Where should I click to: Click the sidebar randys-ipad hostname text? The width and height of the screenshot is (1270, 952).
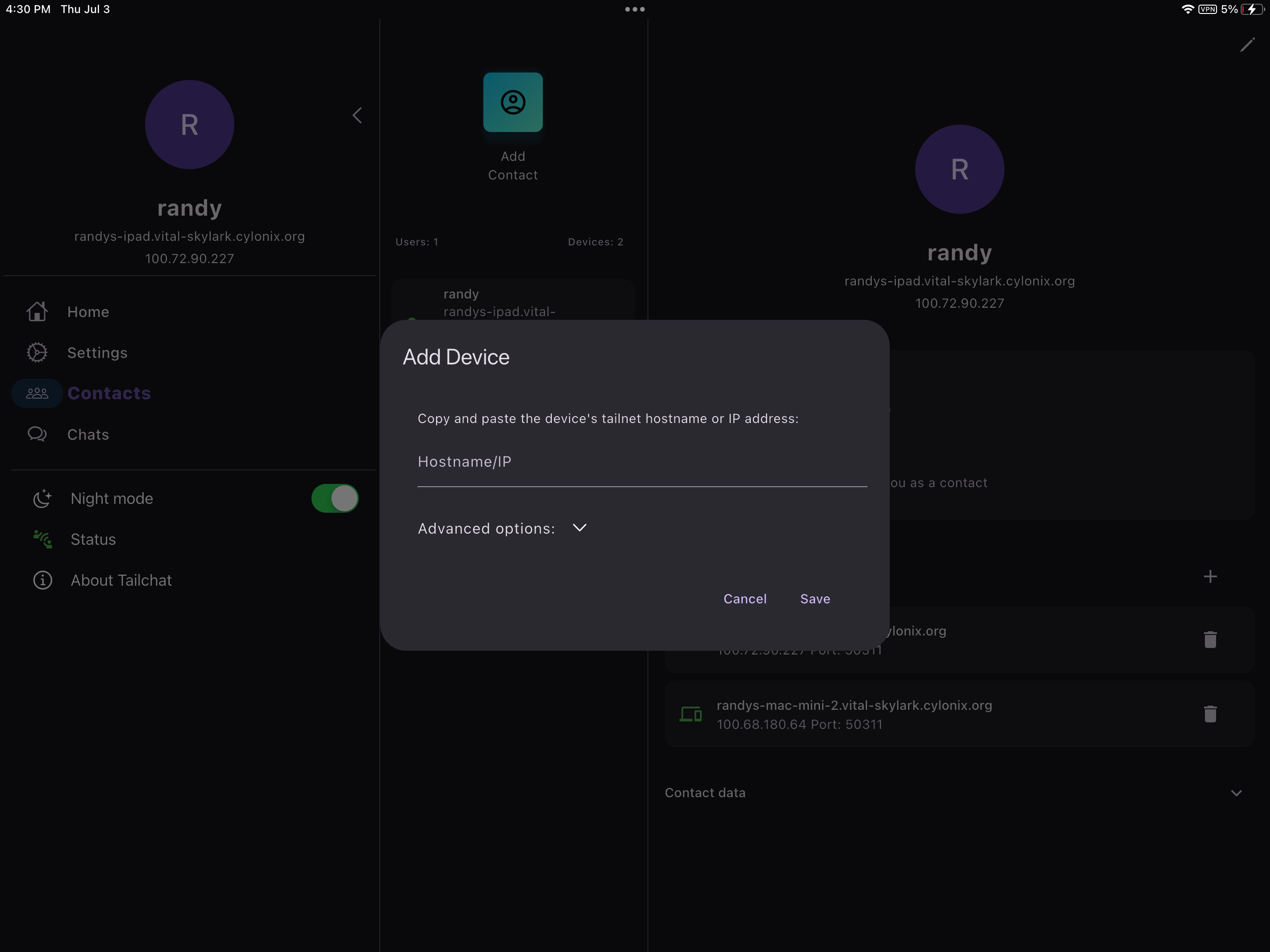pos(190,237)
